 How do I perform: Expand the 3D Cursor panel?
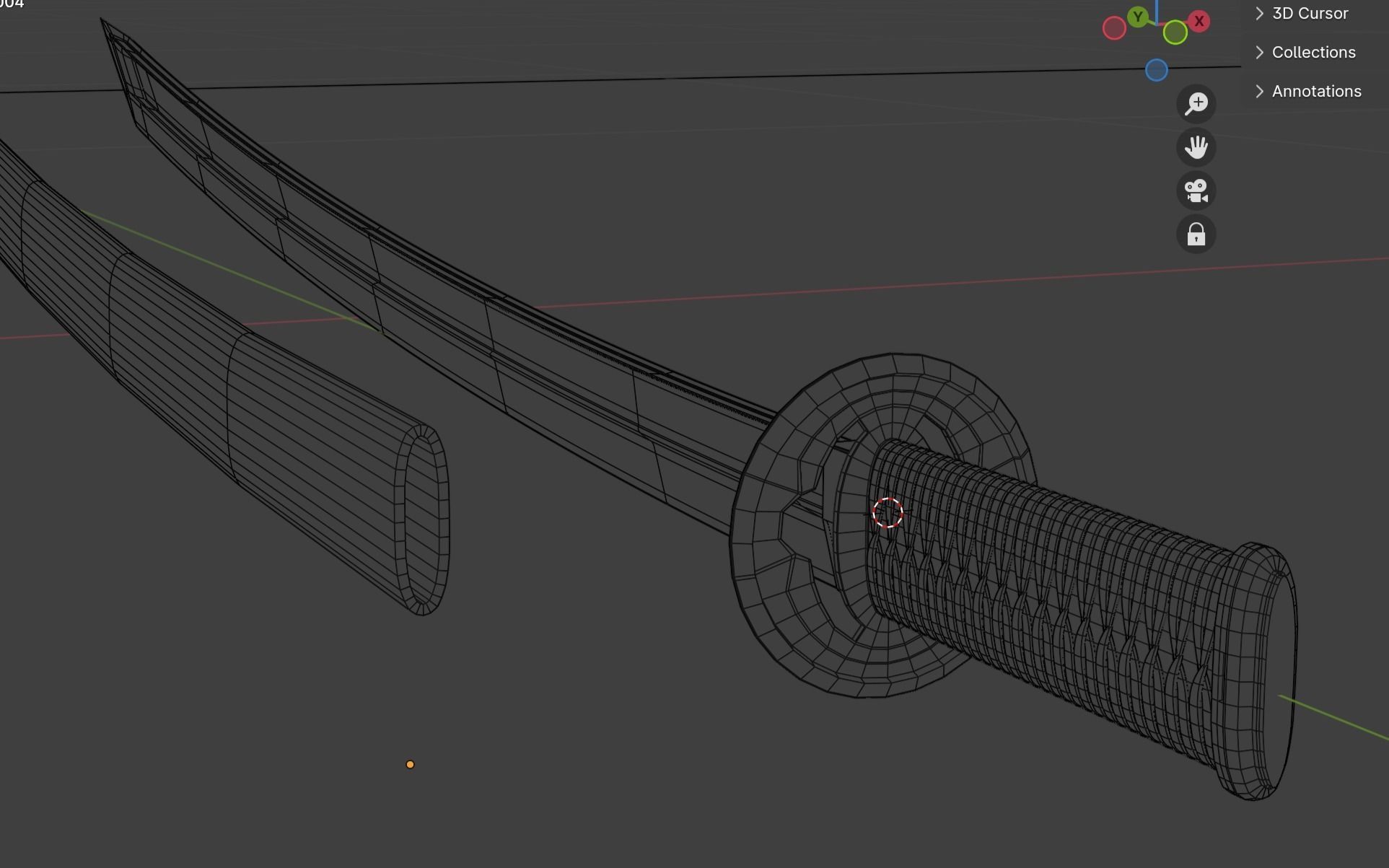1310,13
